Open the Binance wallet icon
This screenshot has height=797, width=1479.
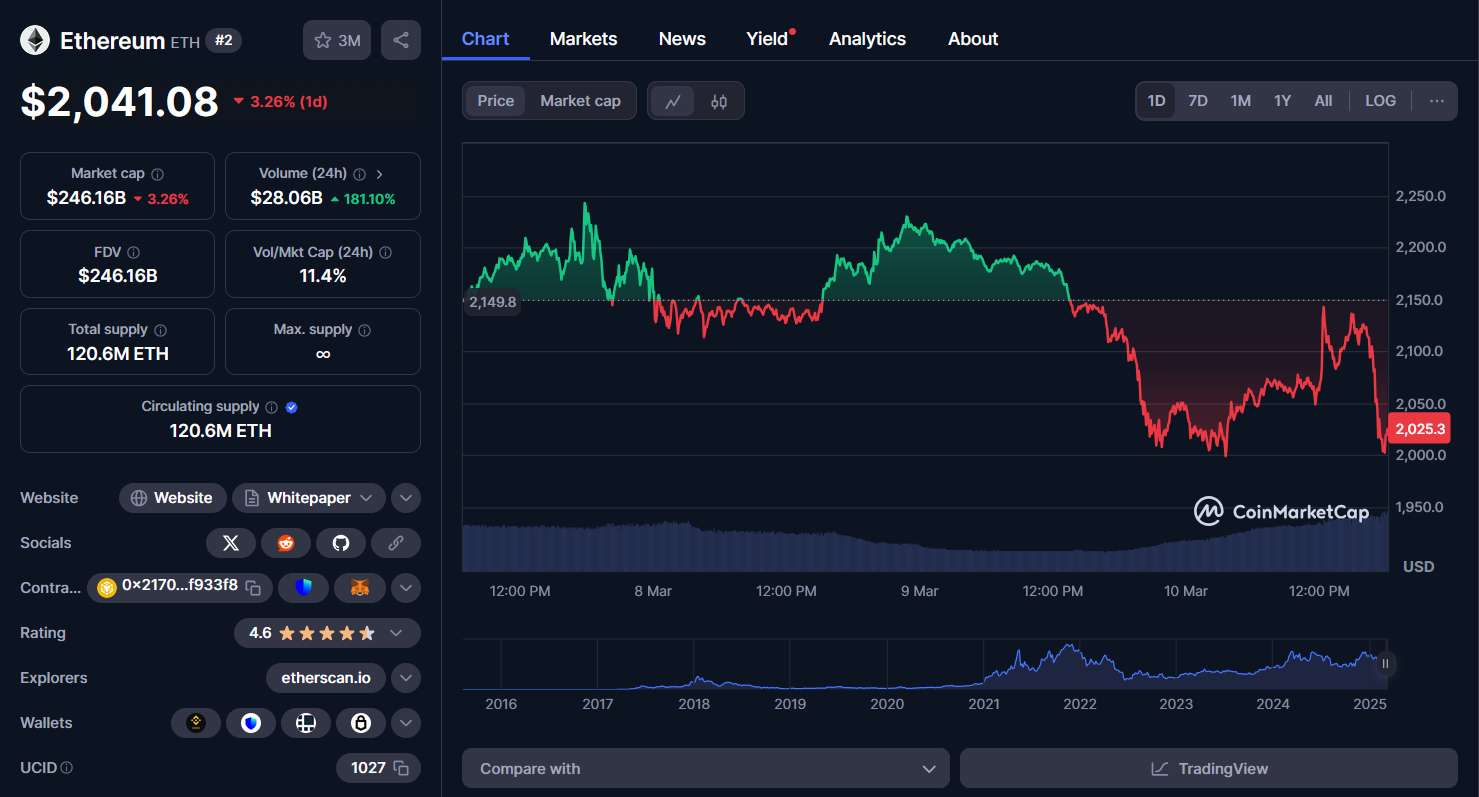[196, 723]
